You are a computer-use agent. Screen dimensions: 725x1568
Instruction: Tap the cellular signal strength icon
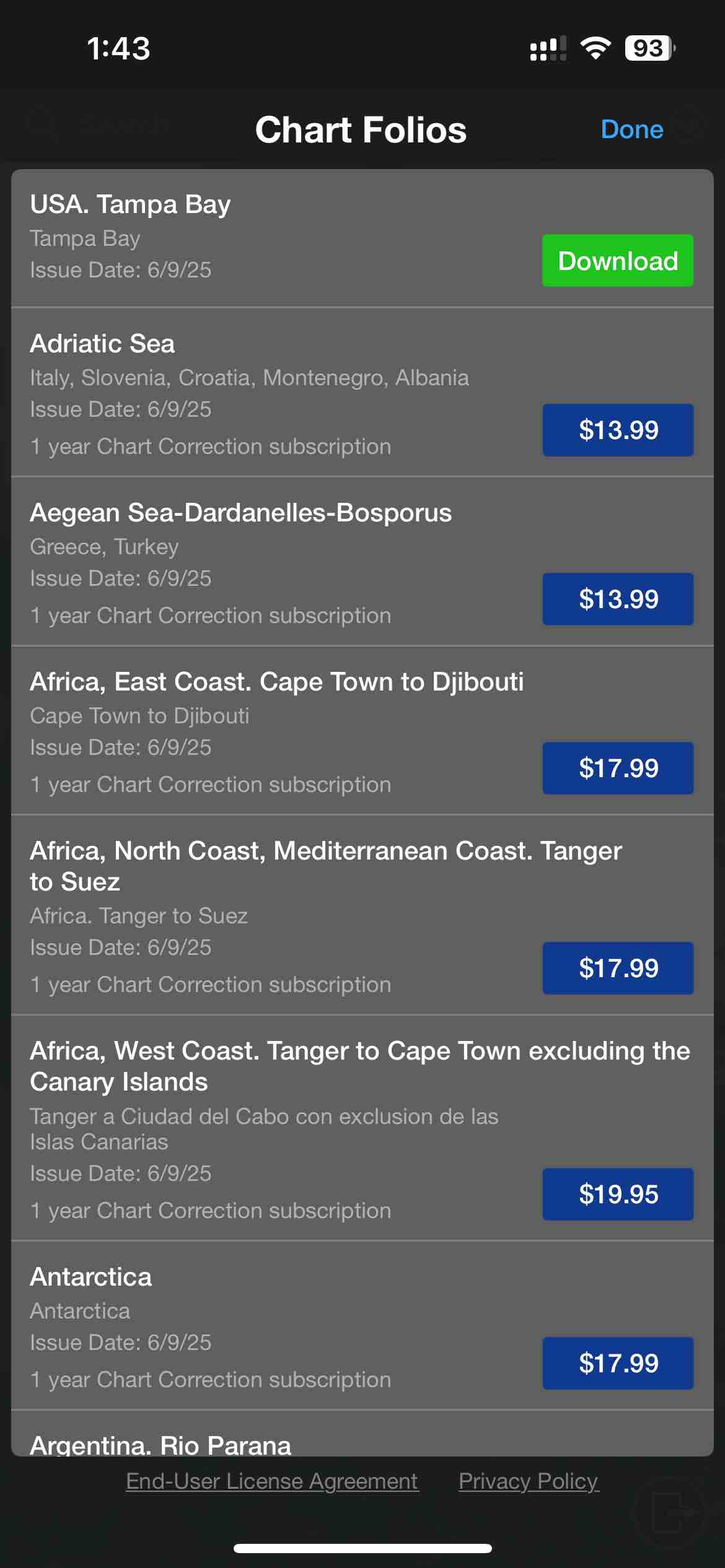[x=548, y=48]
